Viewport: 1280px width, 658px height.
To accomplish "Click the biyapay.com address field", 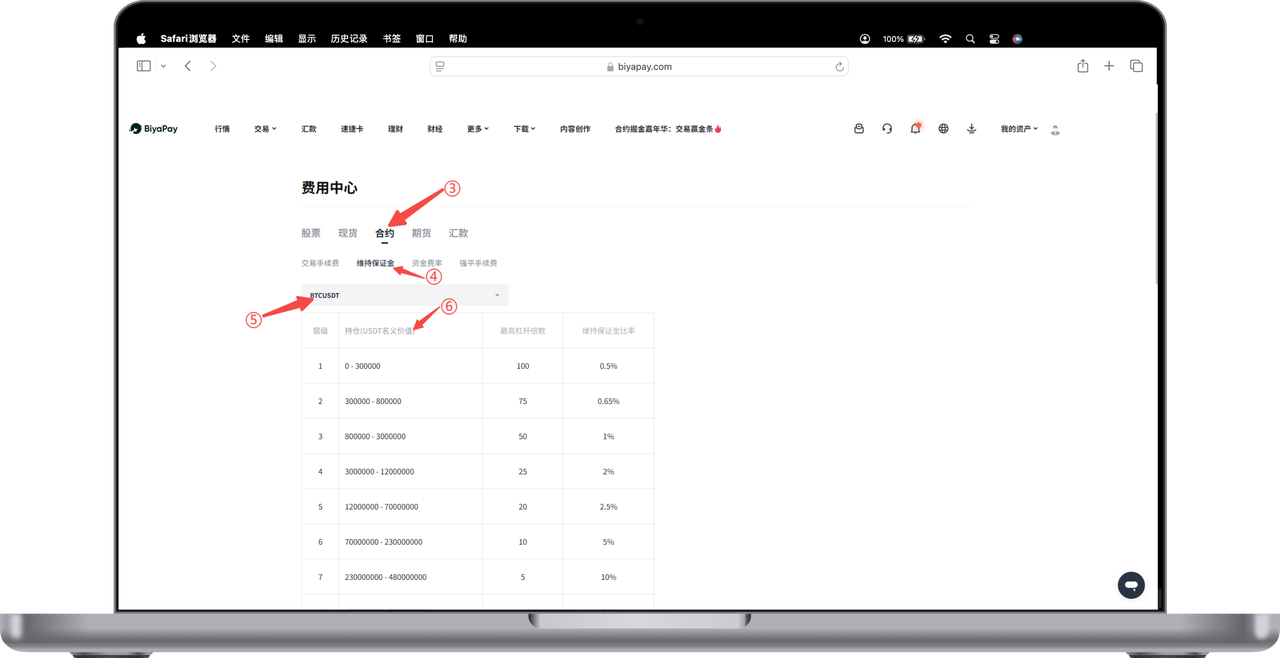I will (639, 67).
